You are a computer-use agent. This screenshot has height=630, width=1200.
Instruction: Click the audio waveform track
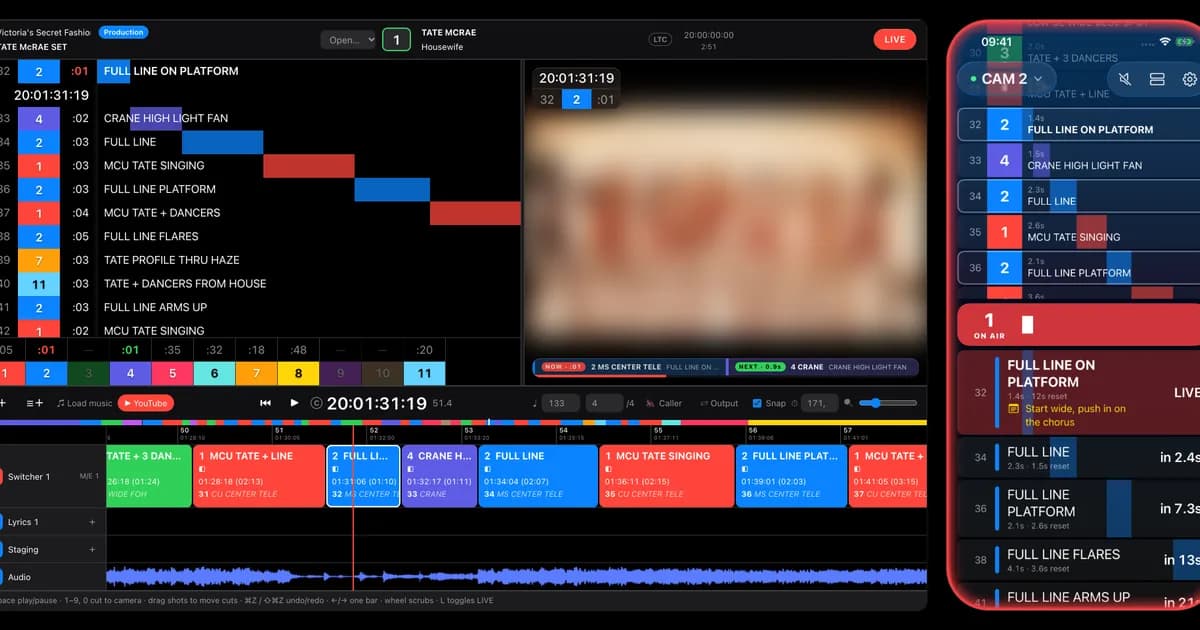[x=516, y=577]
